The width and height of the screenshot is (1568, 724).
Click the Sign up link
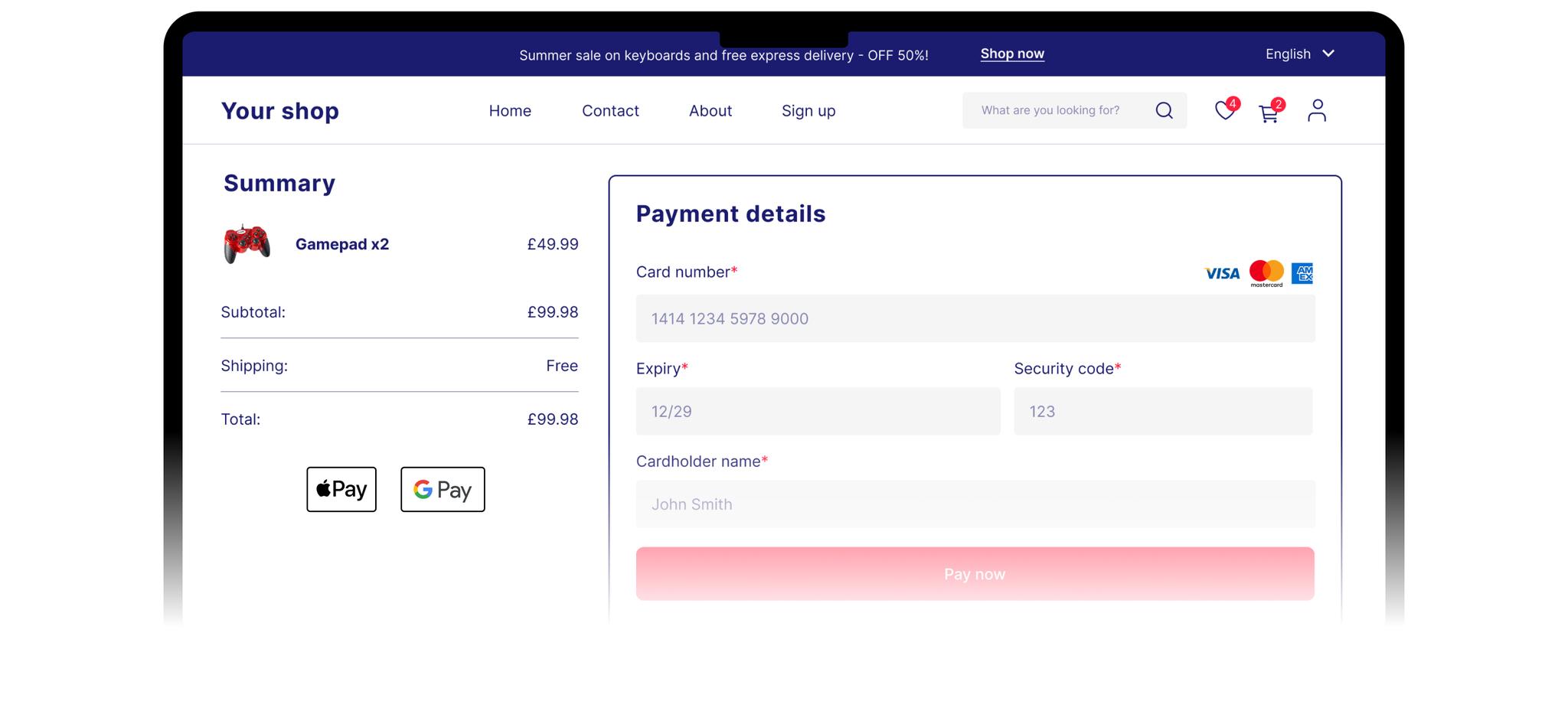pyautogui.click(x=808, y=111)
